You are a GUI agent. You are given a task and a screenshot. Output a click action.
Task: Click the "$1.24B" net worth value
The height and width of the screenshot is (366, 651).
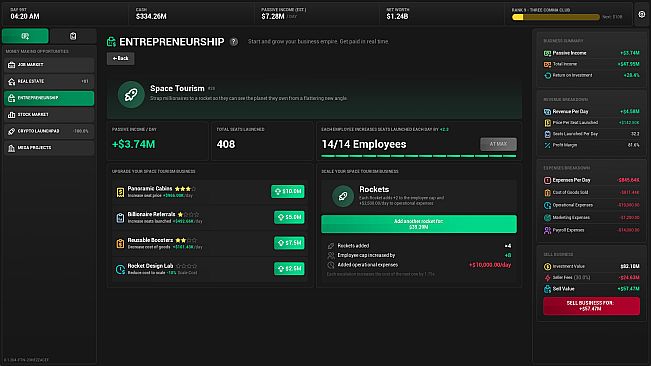397,16
